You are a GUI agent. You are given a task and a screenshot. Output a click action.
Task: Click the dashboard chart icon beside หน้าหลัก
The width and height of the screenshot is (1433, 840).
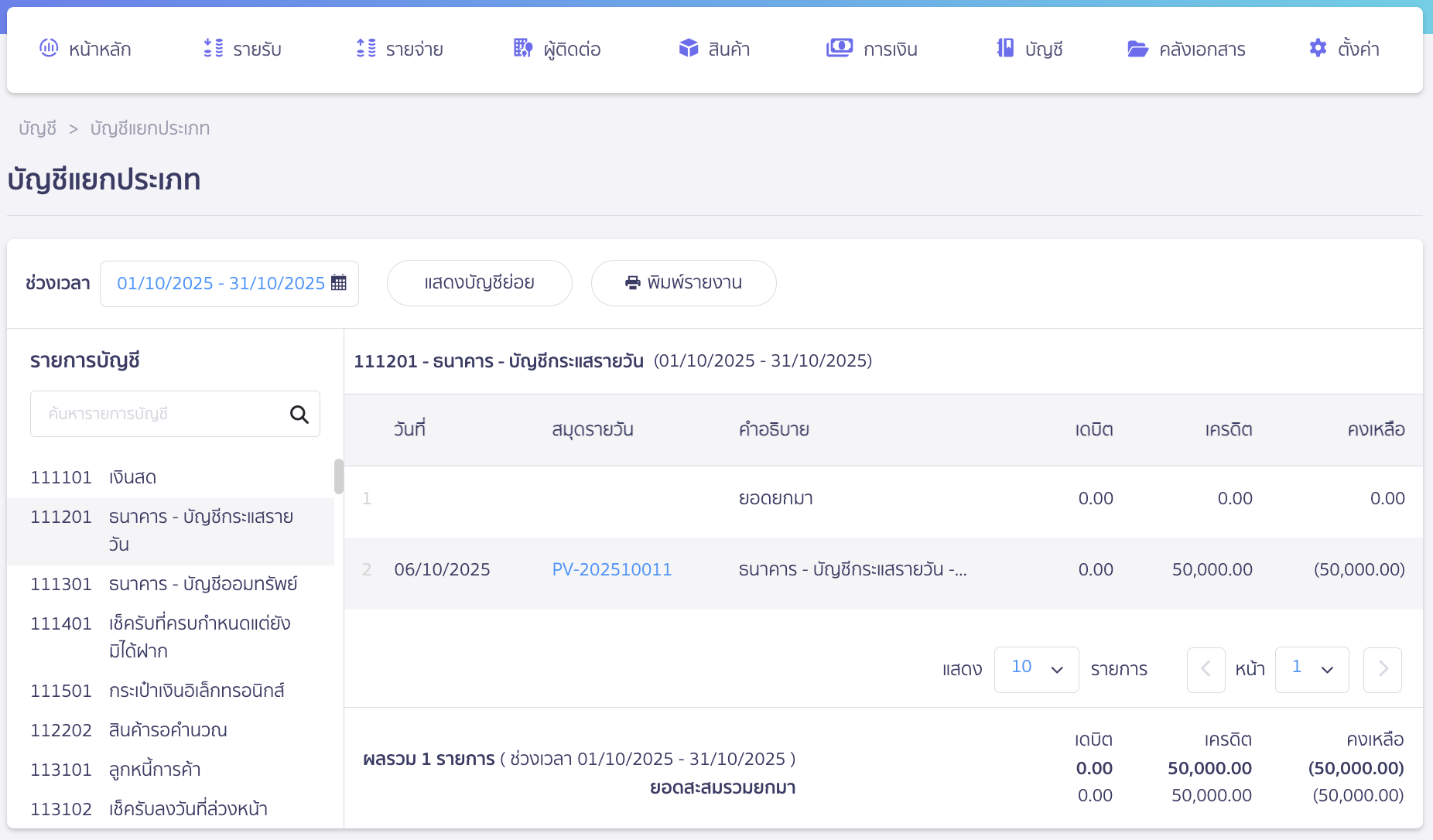[x=49, y=48]
